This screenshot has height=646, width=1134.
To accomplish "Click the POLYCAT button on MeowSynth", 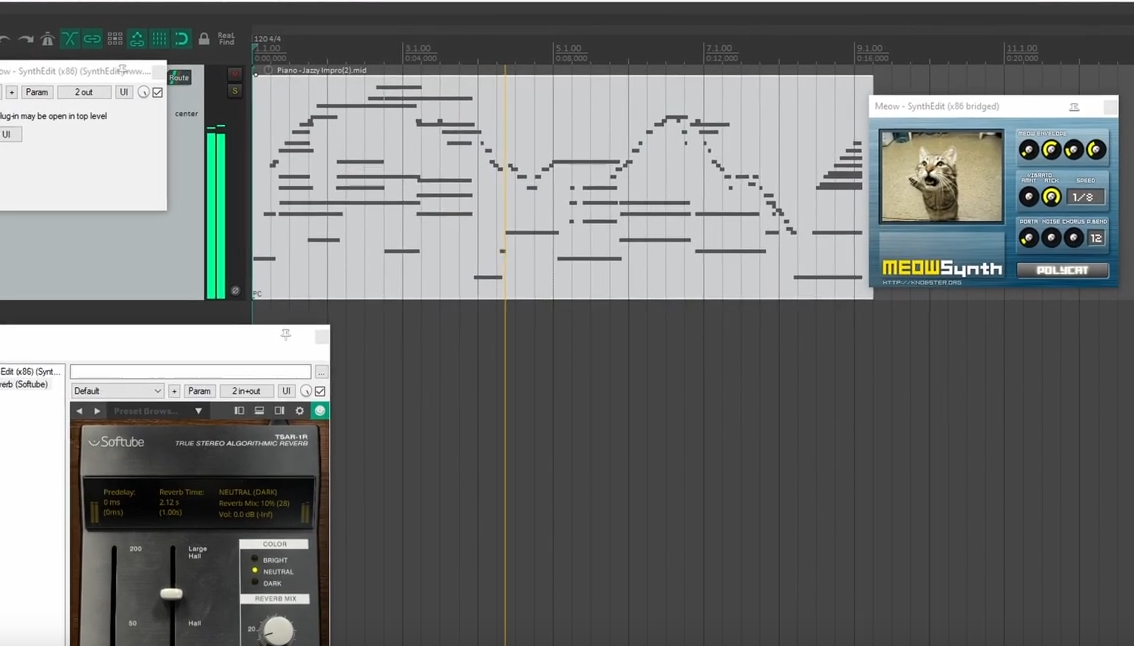I will [1062, 270].
